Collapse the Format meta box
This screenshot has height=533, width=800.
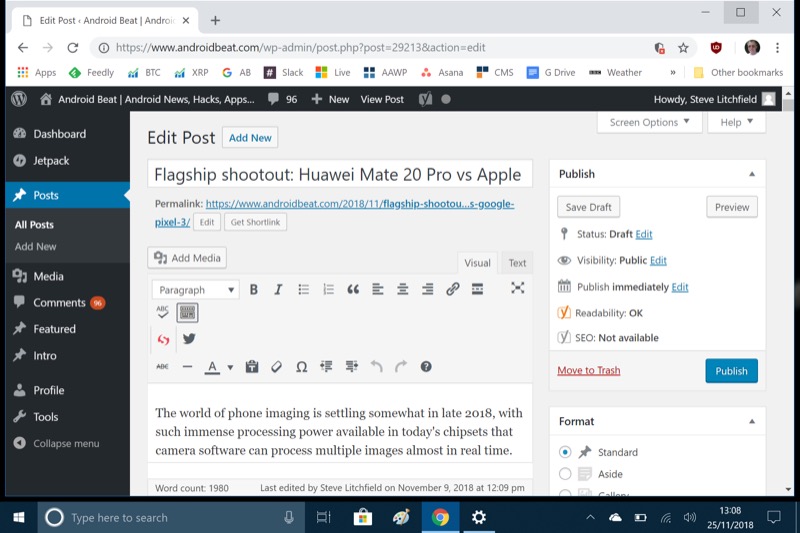[x=752, y=422]
